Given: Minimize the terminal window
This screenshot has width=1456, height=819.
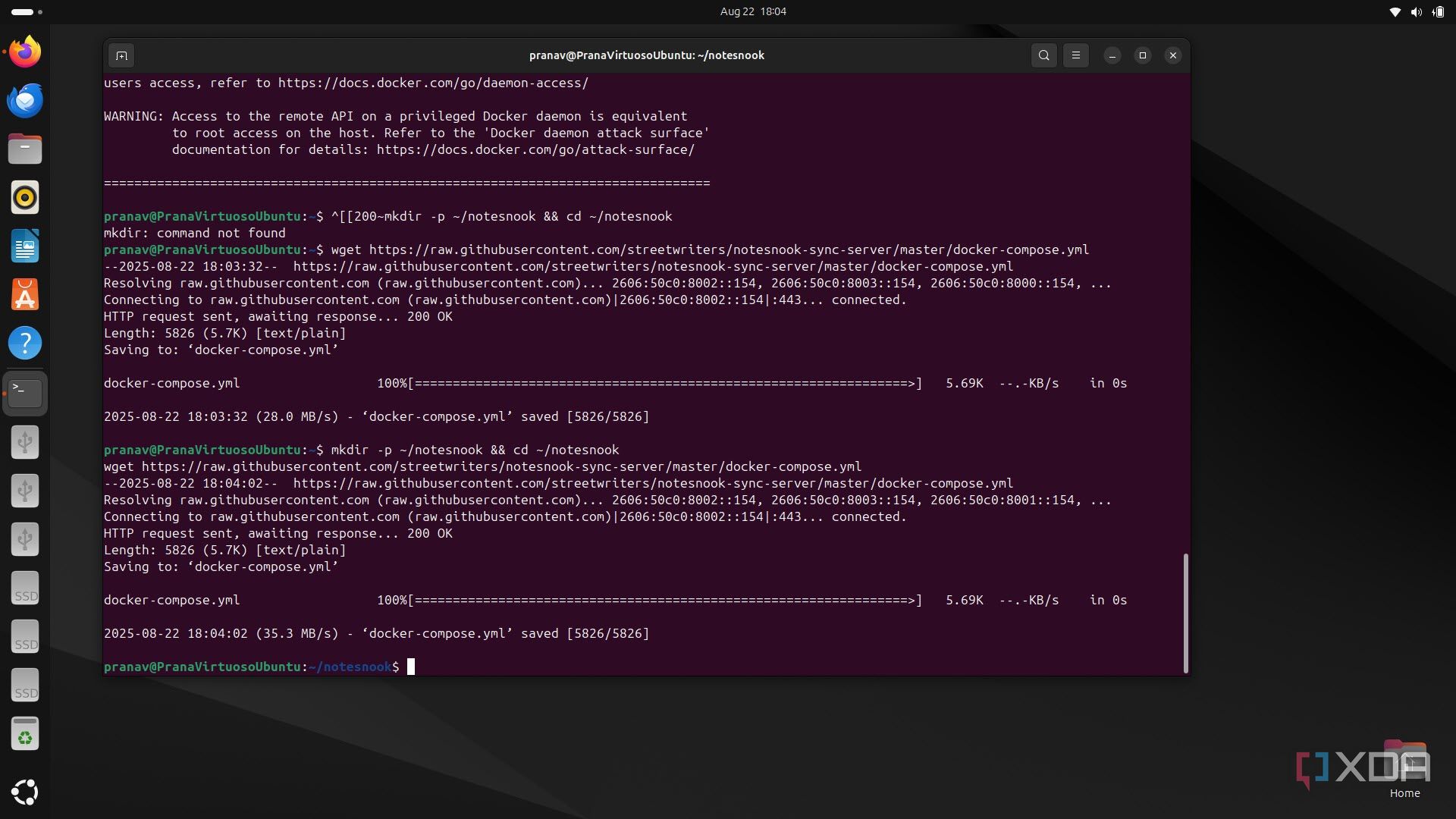Looking at the screenshot, I should (1112, 55).
